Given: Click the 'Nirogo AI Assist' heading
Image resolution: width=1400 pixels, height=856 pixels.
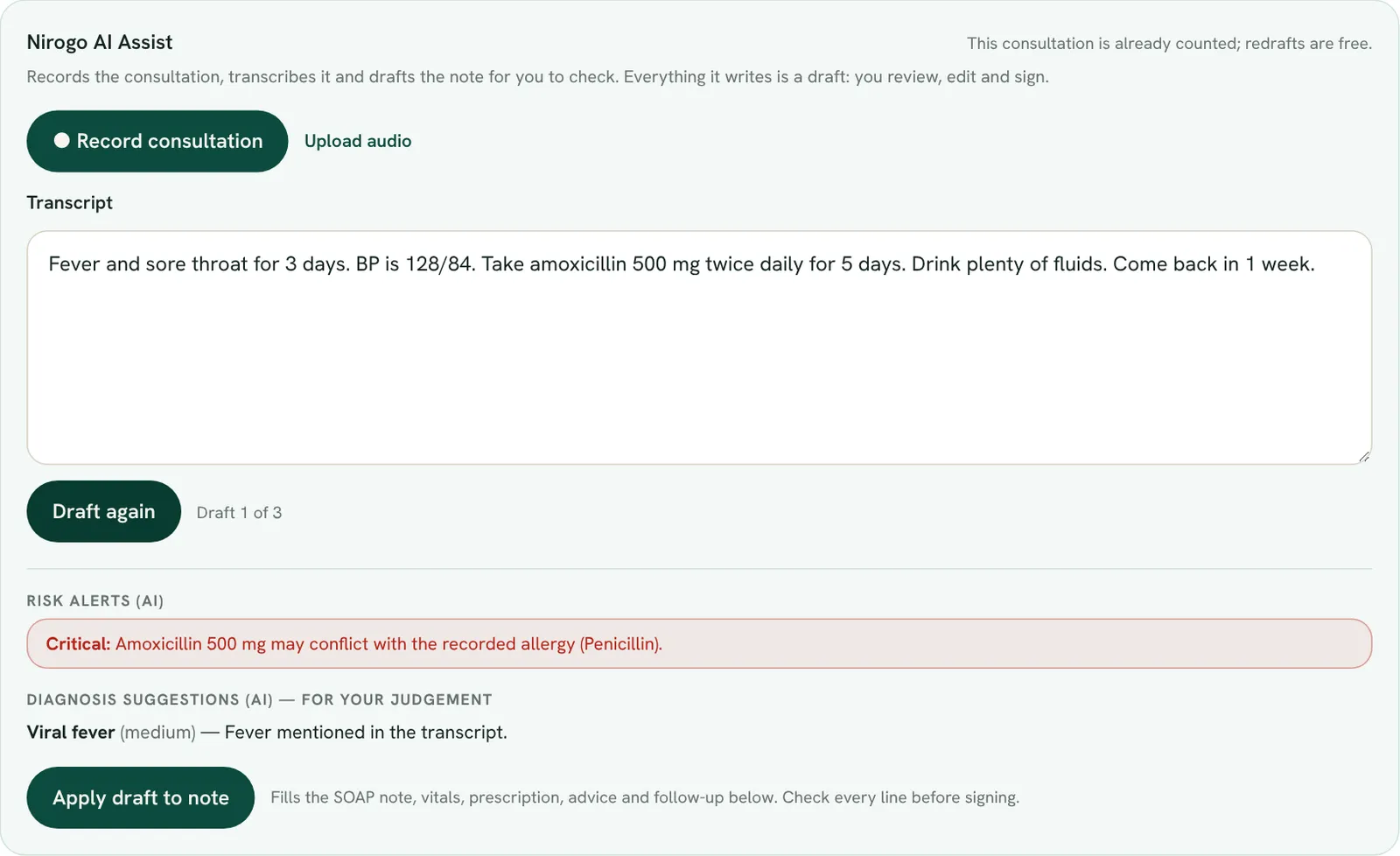Looking at the screenshot, I should [x=100, y=42].
